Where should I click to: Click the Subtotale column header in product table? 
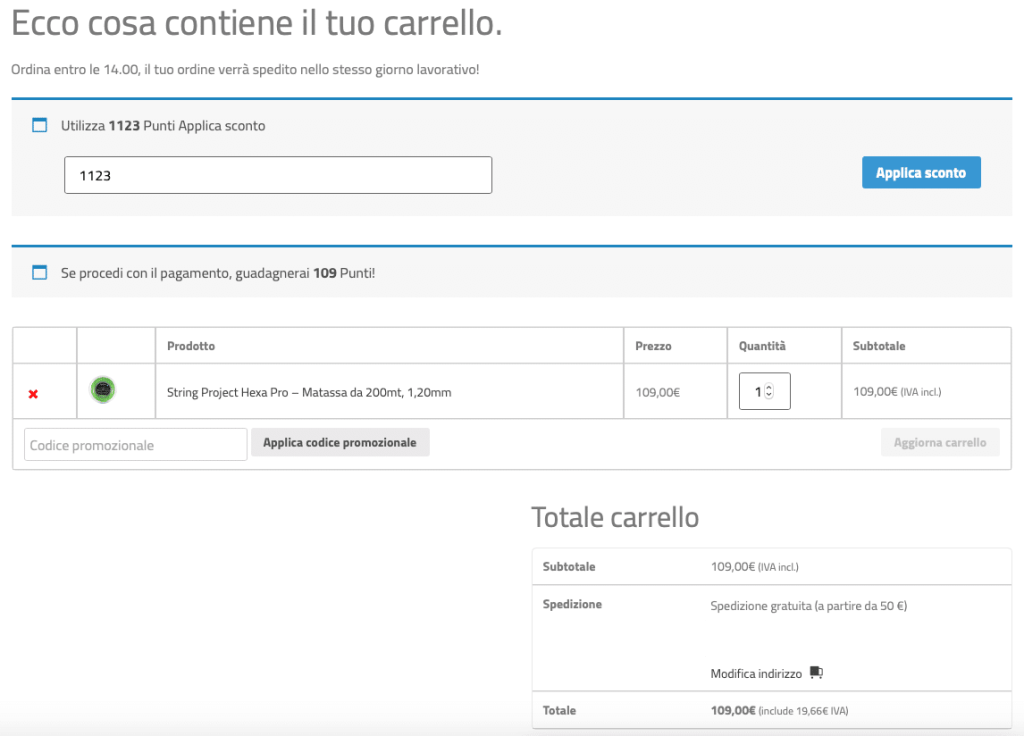[x=879, y=346]
